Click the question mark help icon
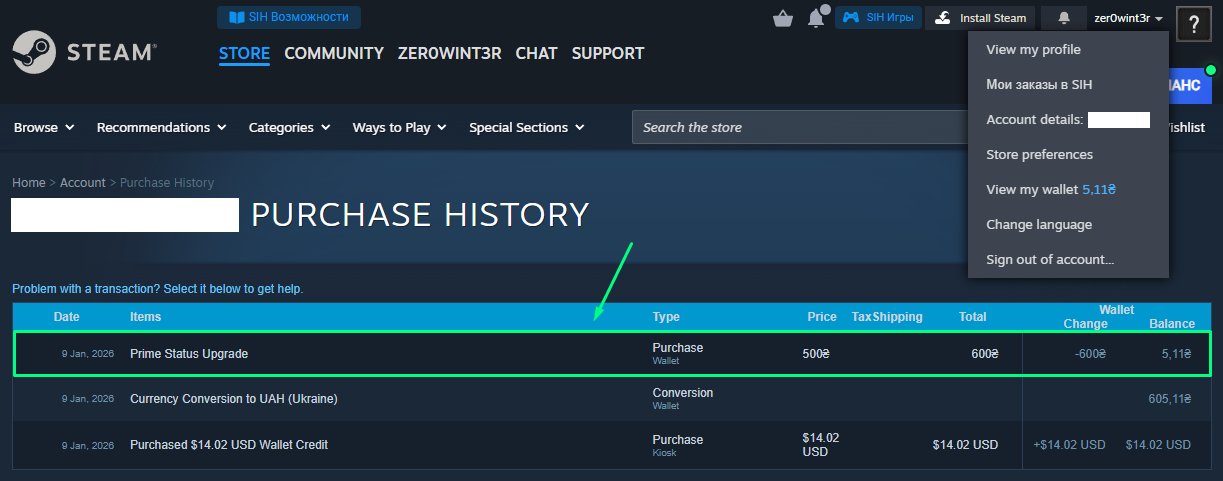Screen dimensions: 1223x481 pos(1194,24)
